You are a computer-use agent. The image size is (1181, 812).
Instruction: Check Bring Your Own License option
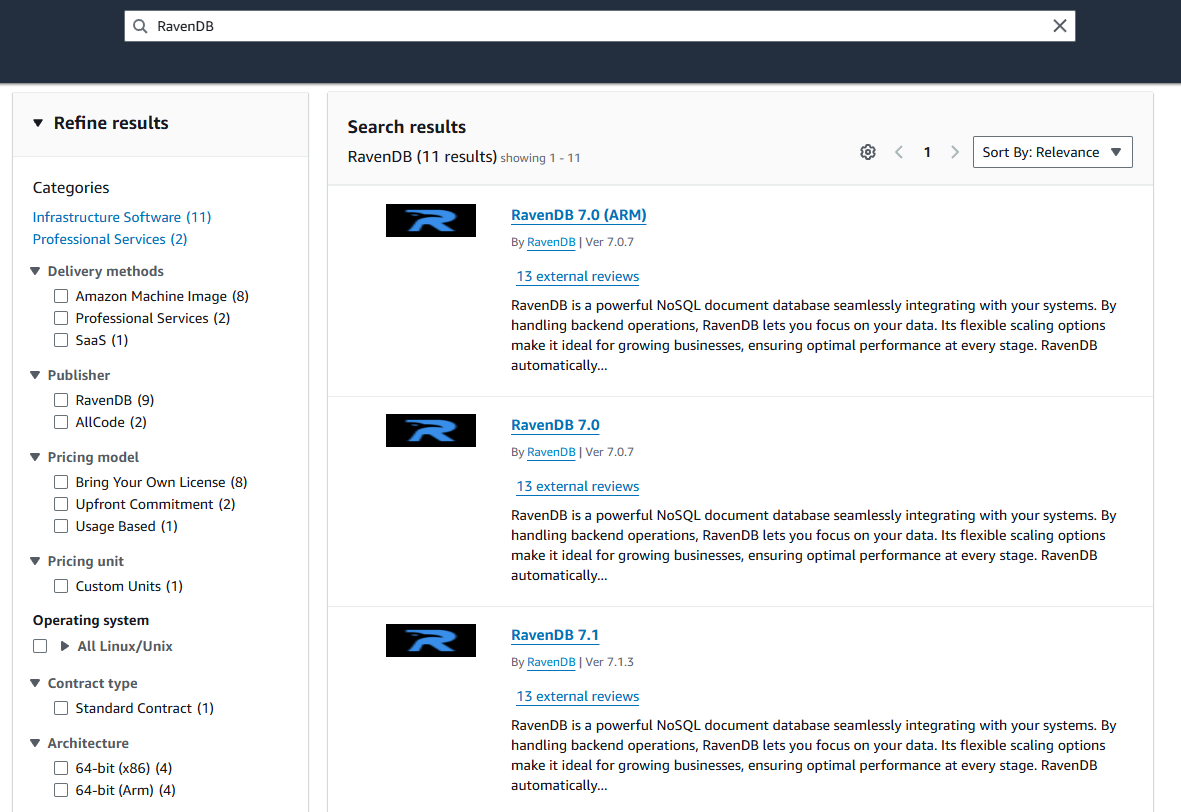coord(61,482)
